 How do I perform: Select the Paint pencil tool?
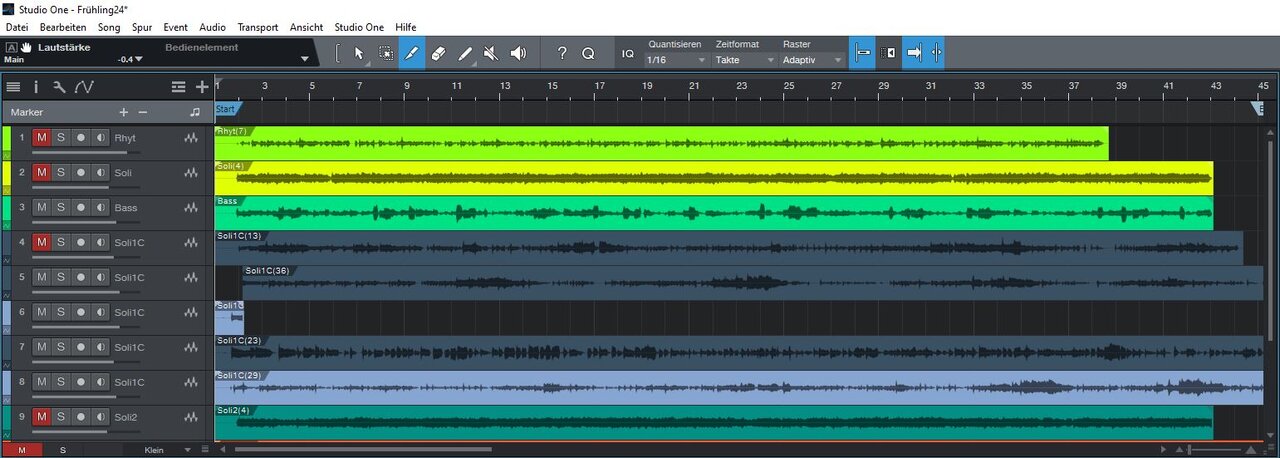click(465, 53)
